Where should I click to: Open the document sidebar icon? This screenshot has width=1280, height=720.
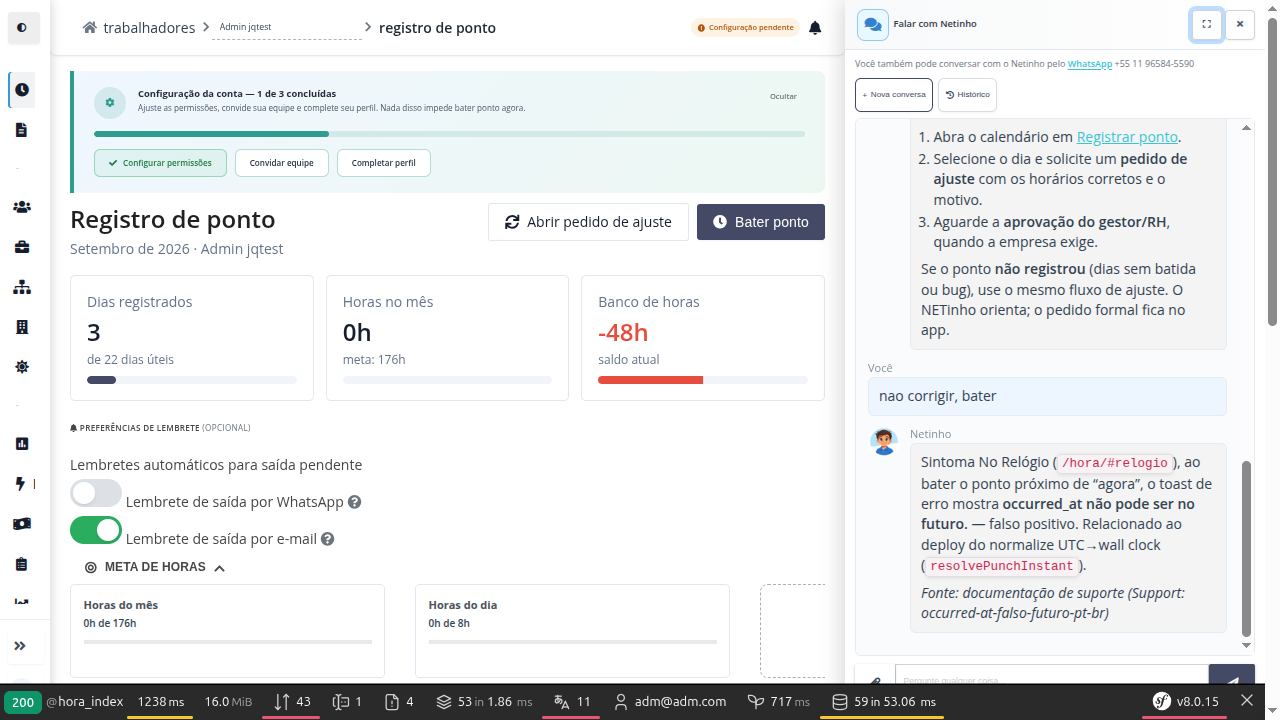(22, 130)
